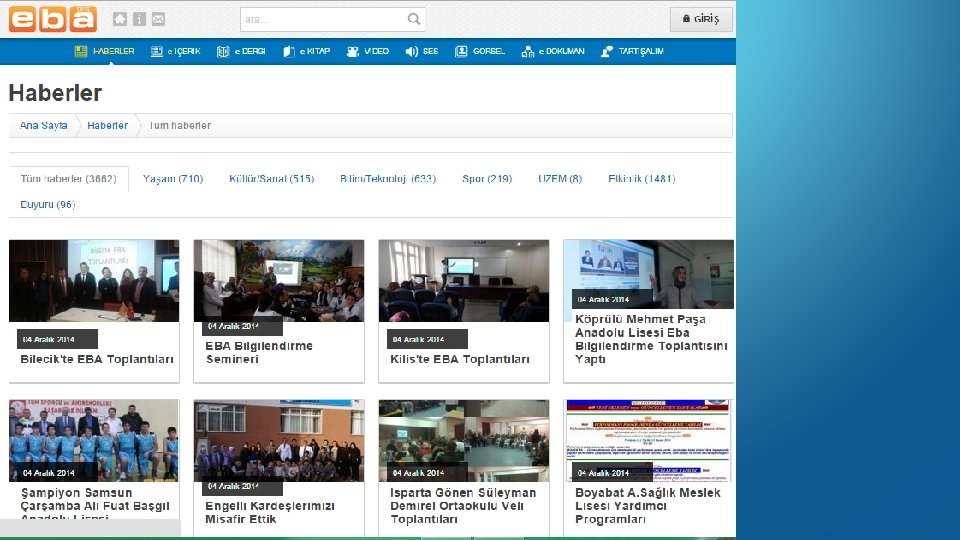Open e-DERGİ in the navigation bar
The height and width of the screenshot is (540, 960).
pyautogui.click(x=250, y=51)
